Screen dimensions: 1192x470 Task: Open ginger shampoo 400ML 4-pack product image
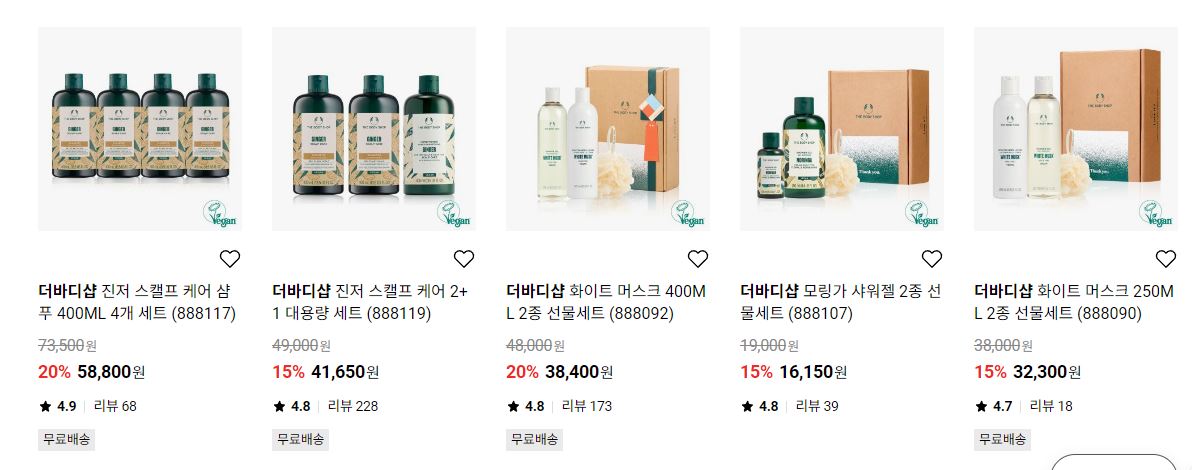(140, 129)
